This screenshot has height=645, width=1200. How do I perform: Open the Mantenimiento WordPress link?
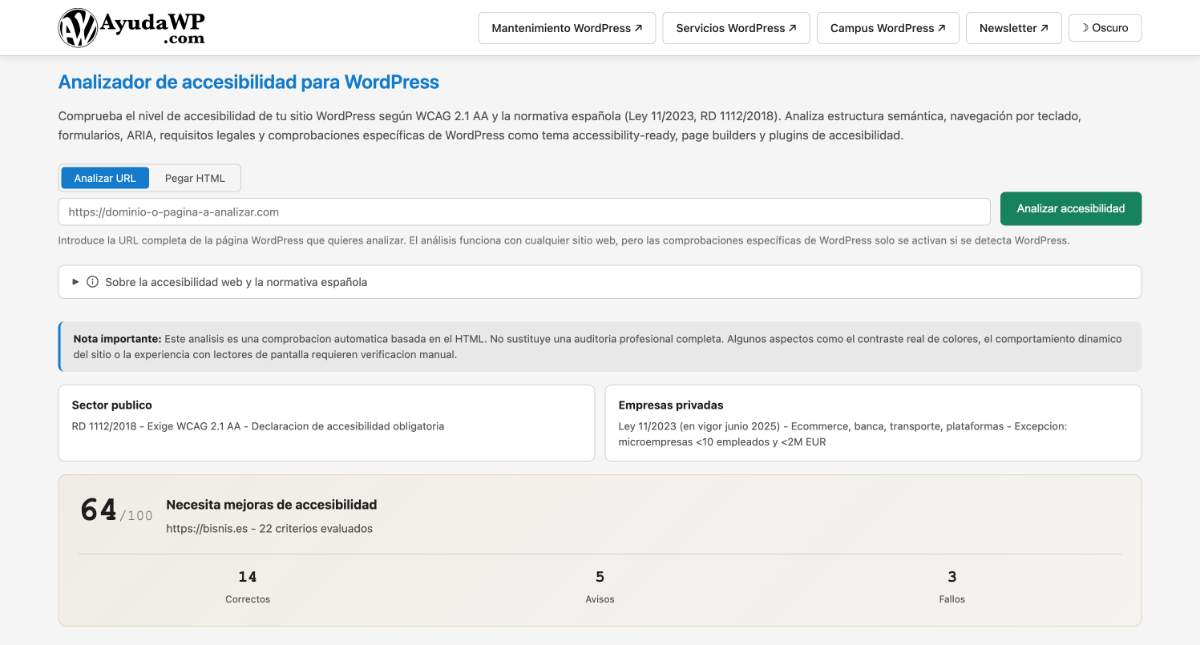pyautogui.click(x=567, y=28)
